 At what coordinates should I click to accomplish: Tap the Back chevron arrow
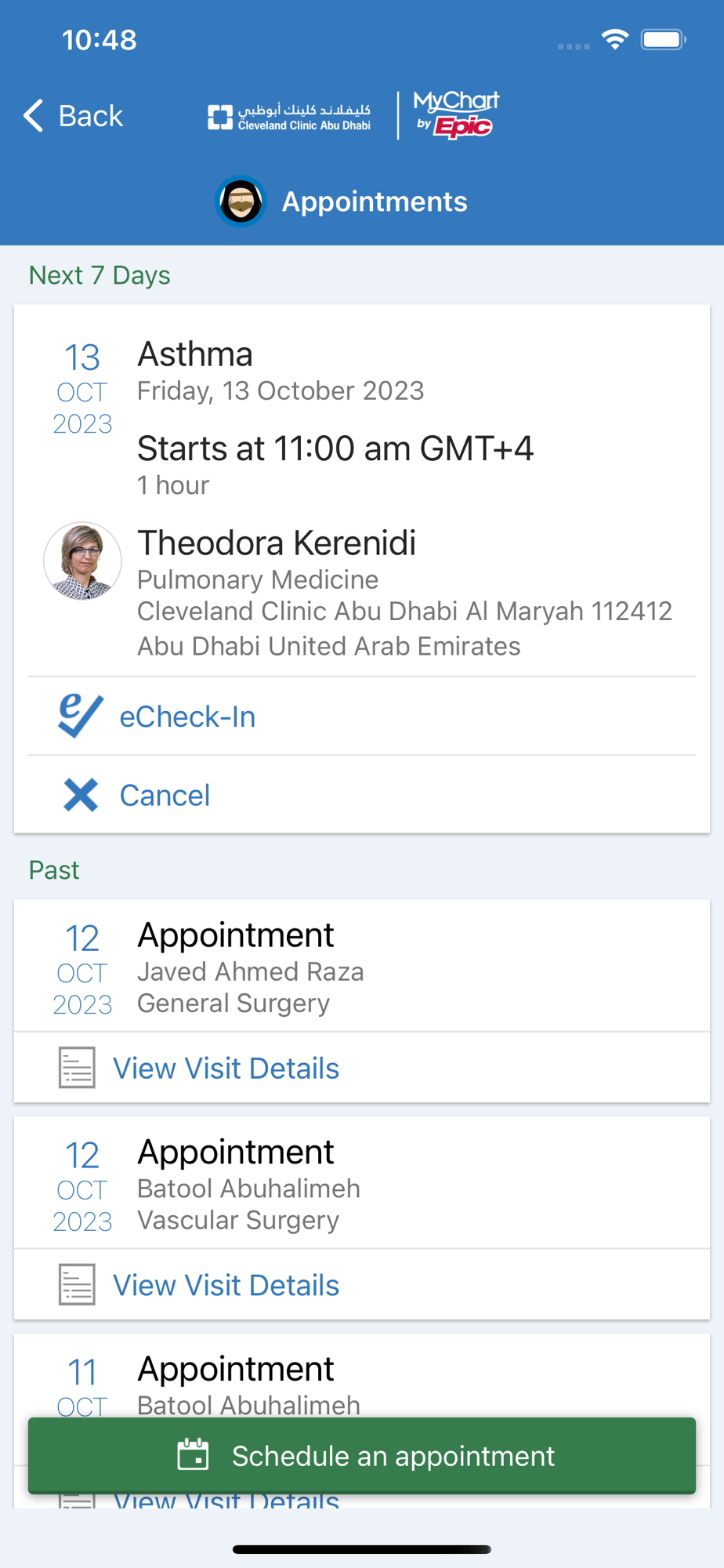coord(33,116)
